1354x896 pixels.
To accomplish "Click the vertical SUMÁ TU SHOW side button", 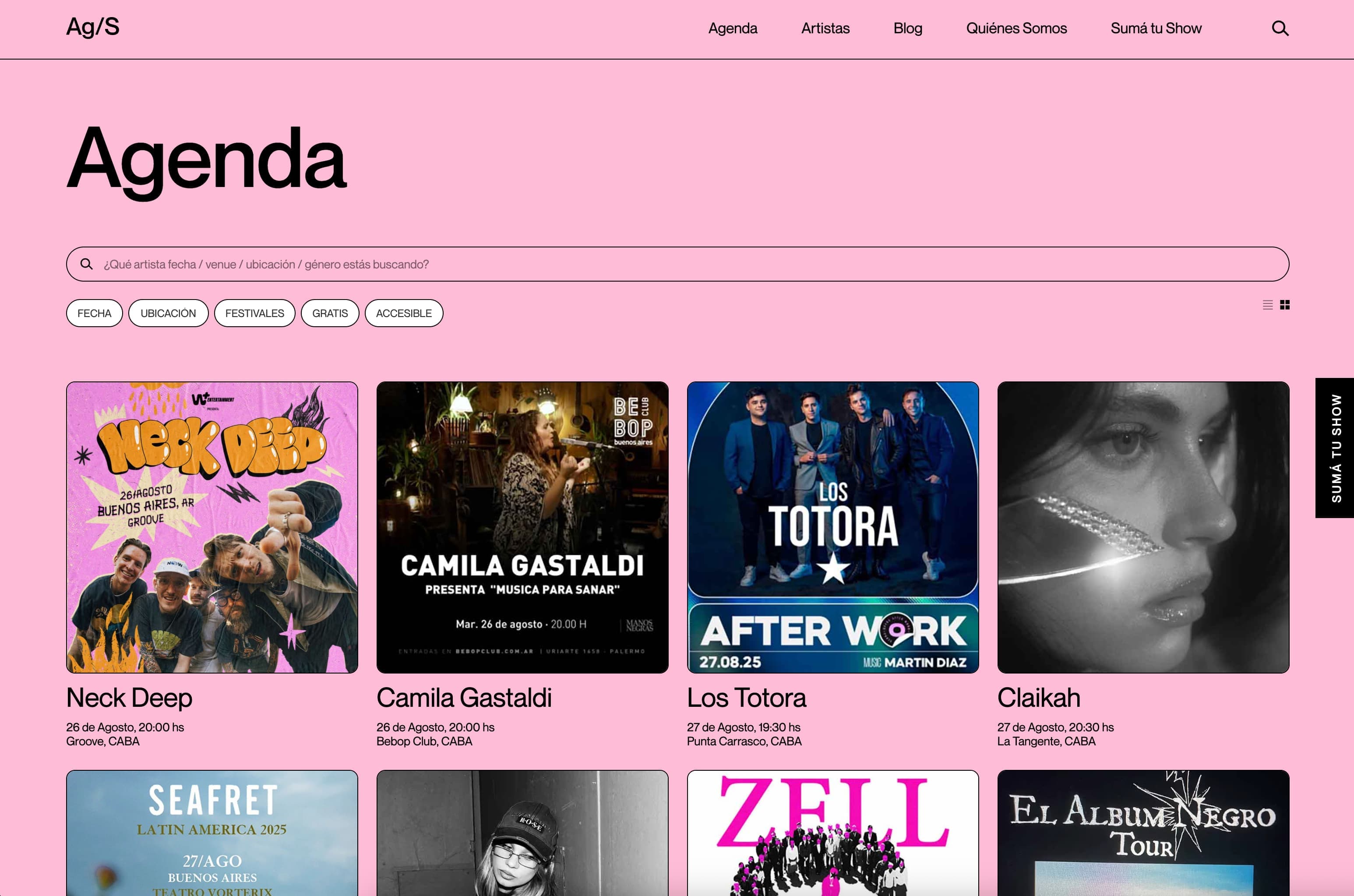I will coord(1335,448).
